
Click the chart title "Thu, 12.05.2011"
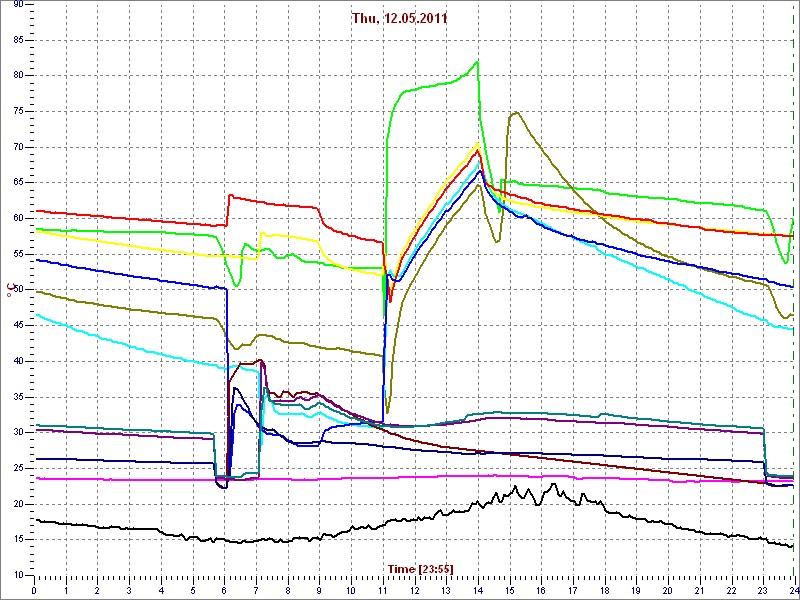click(400, 18)
